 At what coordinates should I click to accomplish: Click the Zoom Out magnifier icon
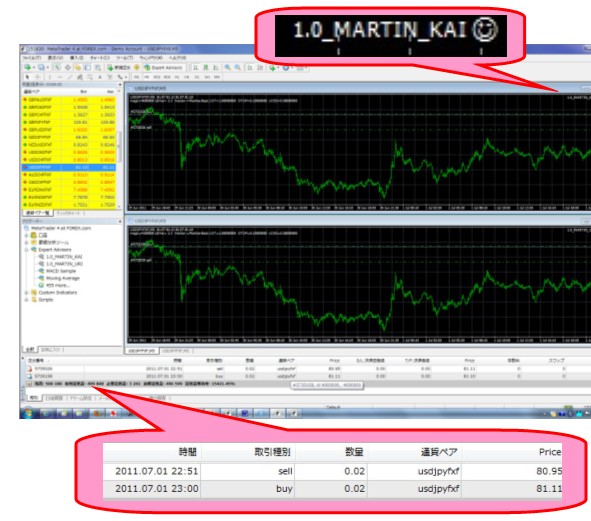point(237,67)
